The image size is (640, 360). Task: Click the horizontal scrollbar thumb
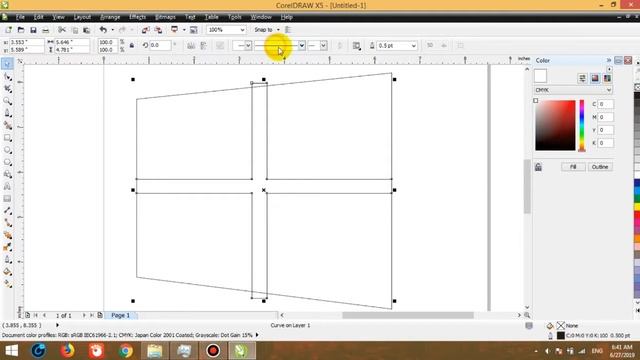click(x=408, y=315)
